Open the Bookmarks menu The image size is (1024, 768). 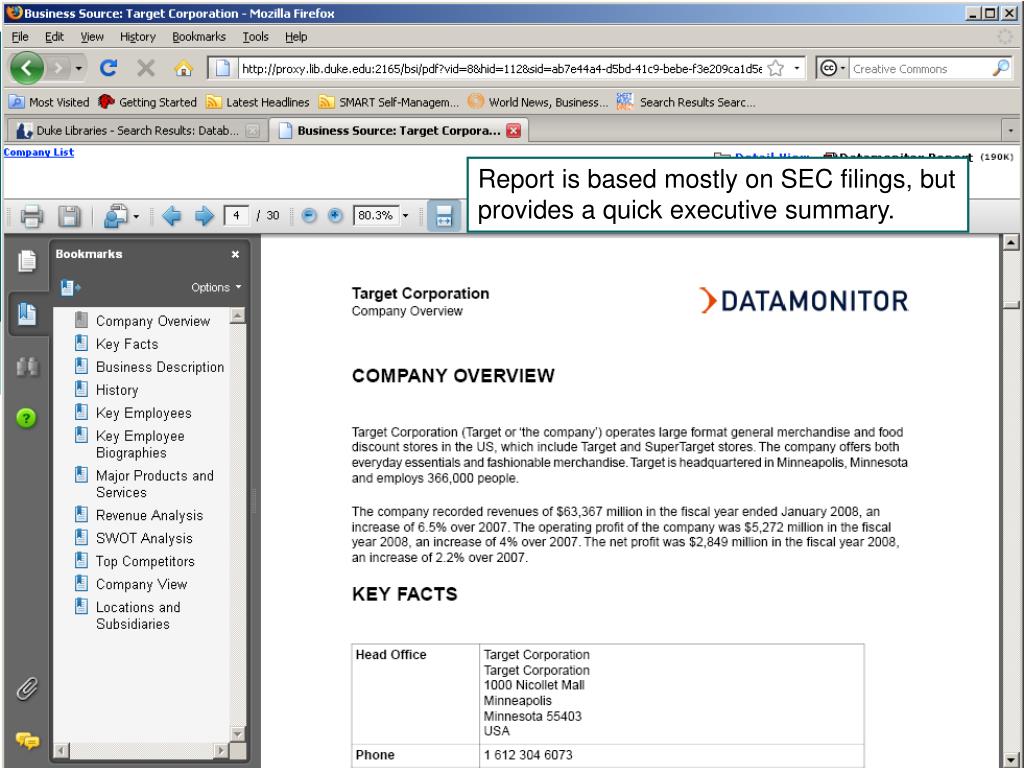(x=199, y=37)
